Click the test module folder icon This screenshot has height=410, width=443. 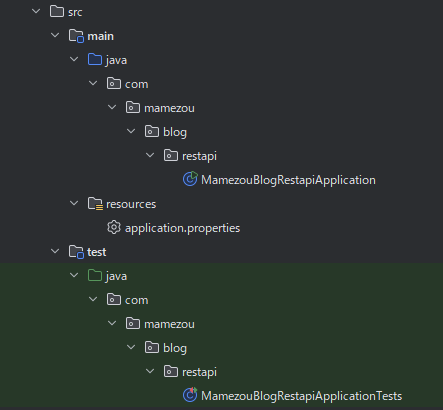coord(76,252)
